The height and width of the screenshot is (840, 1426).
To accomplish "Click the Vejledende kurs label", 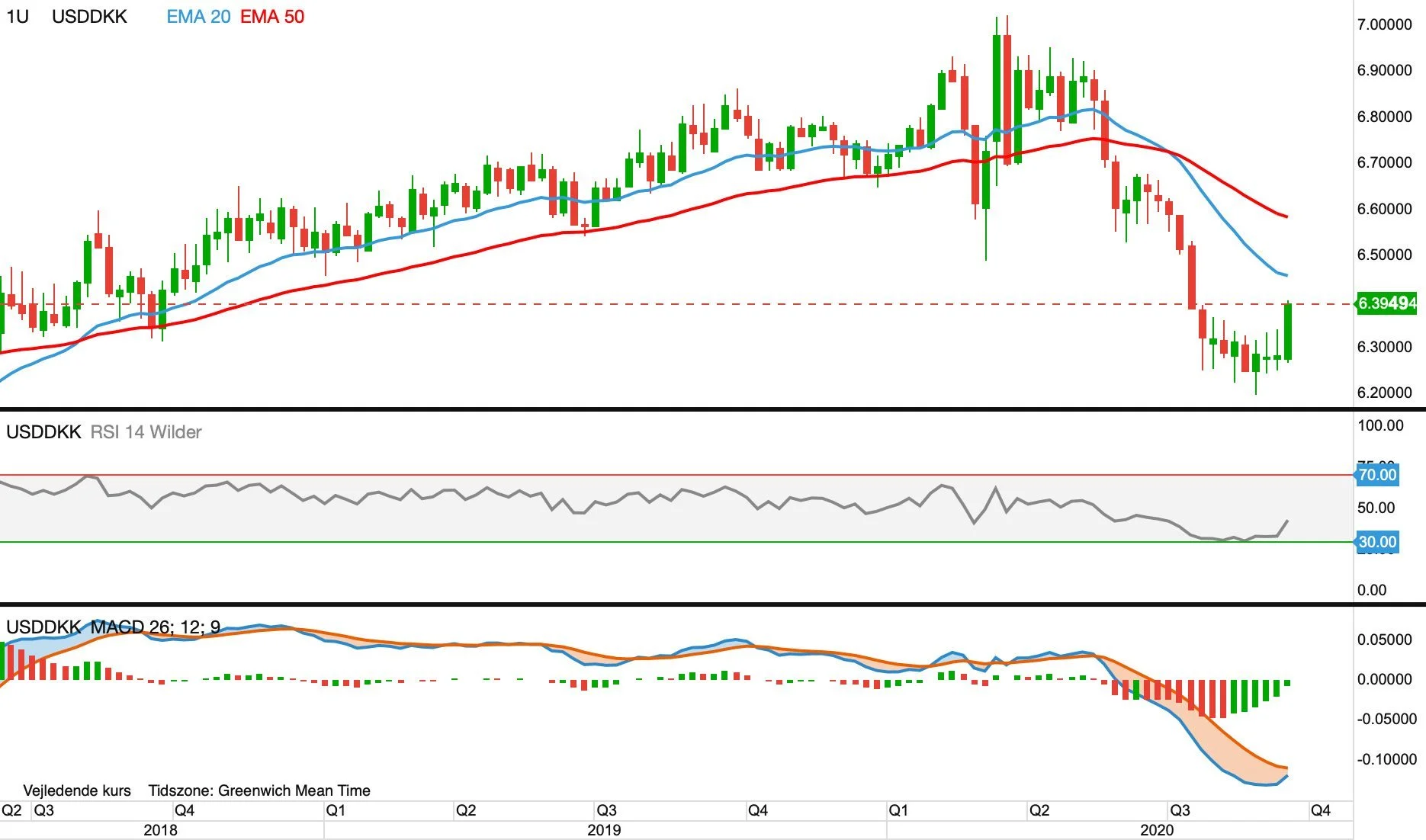I will tap(77, 790).
